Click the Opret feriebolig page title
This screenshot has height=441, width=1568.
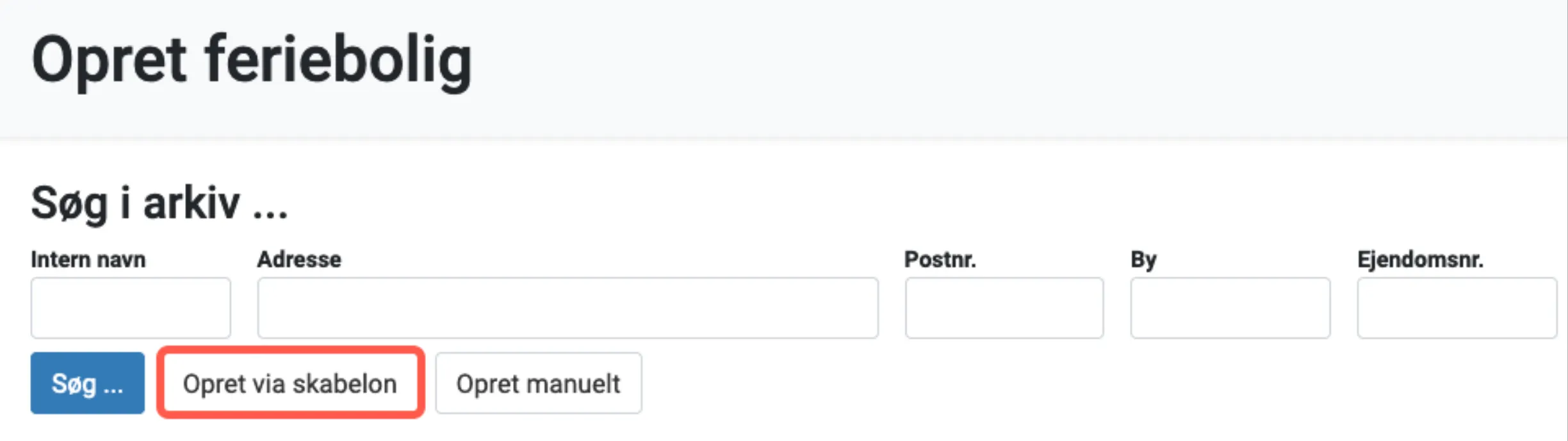(252, 61)
